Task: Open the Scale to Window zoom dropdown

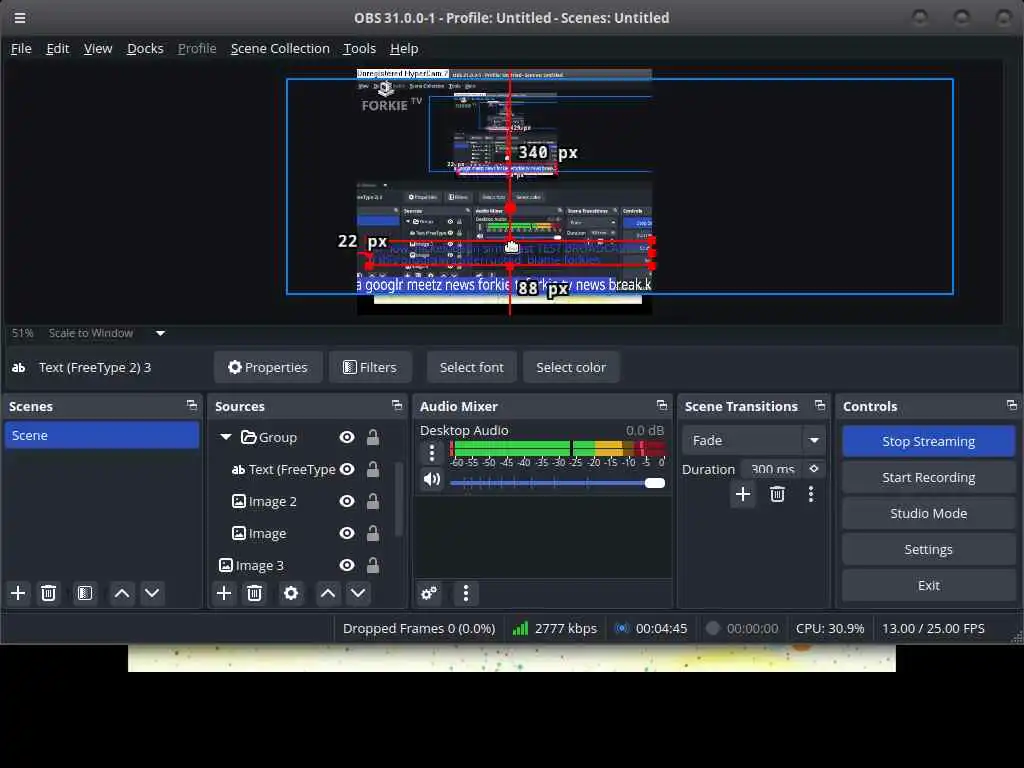Action: [160, 333]
